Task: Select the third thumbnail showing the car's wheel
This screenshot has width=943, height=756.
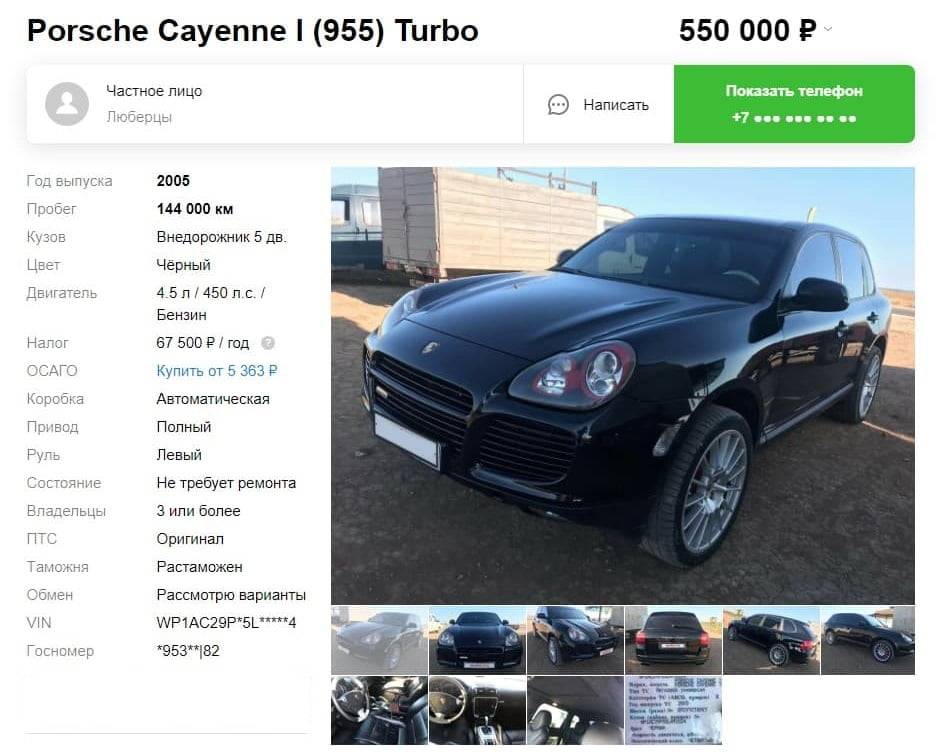Action: 576,641
